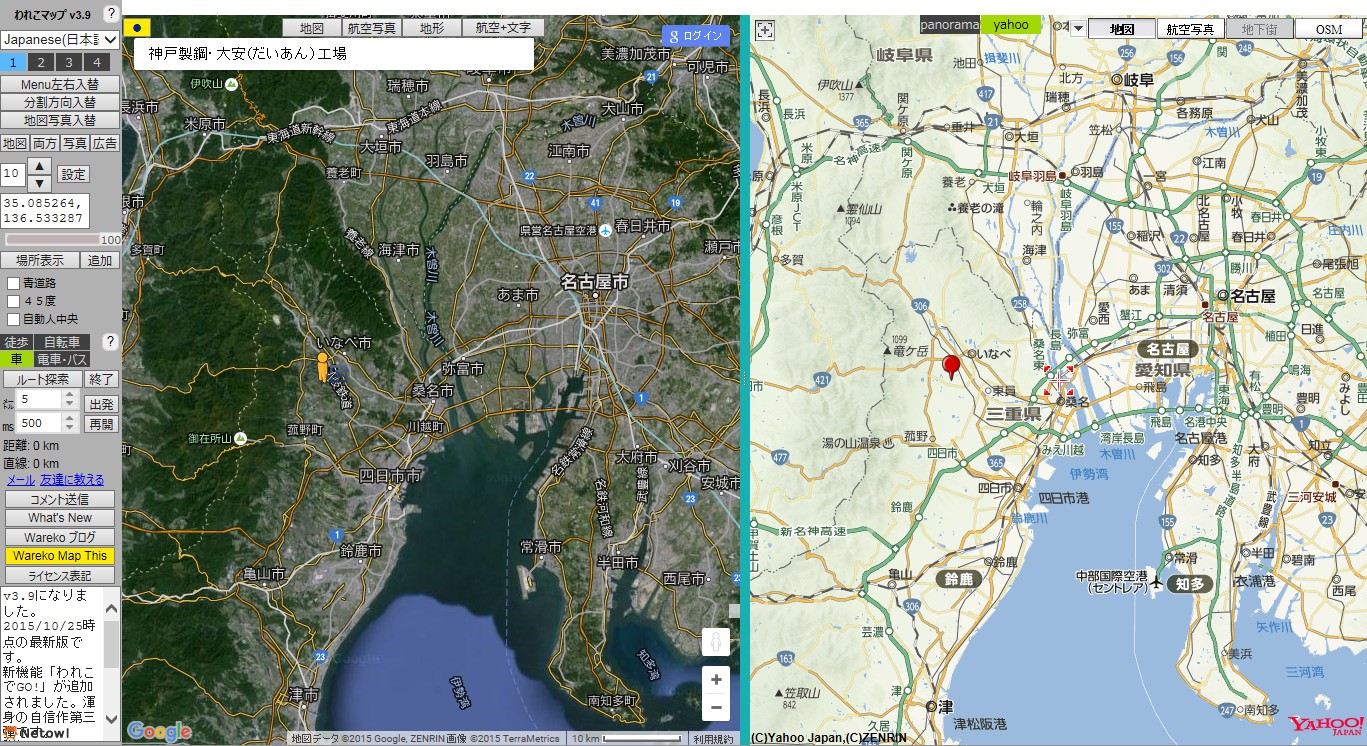Open help question mark beside title
This screenshot has height=746, width=1367.
point(111,13)
